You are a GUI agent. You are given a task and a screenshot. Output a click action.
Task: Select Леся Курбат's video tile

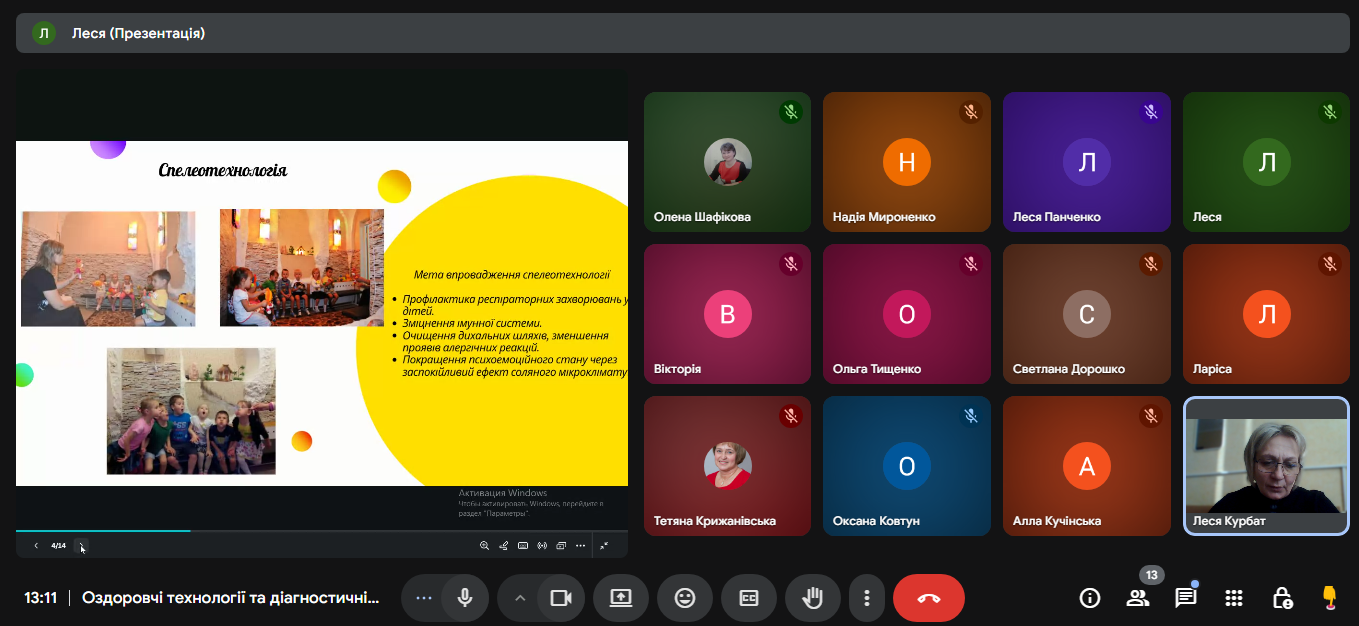(1265, 466)
